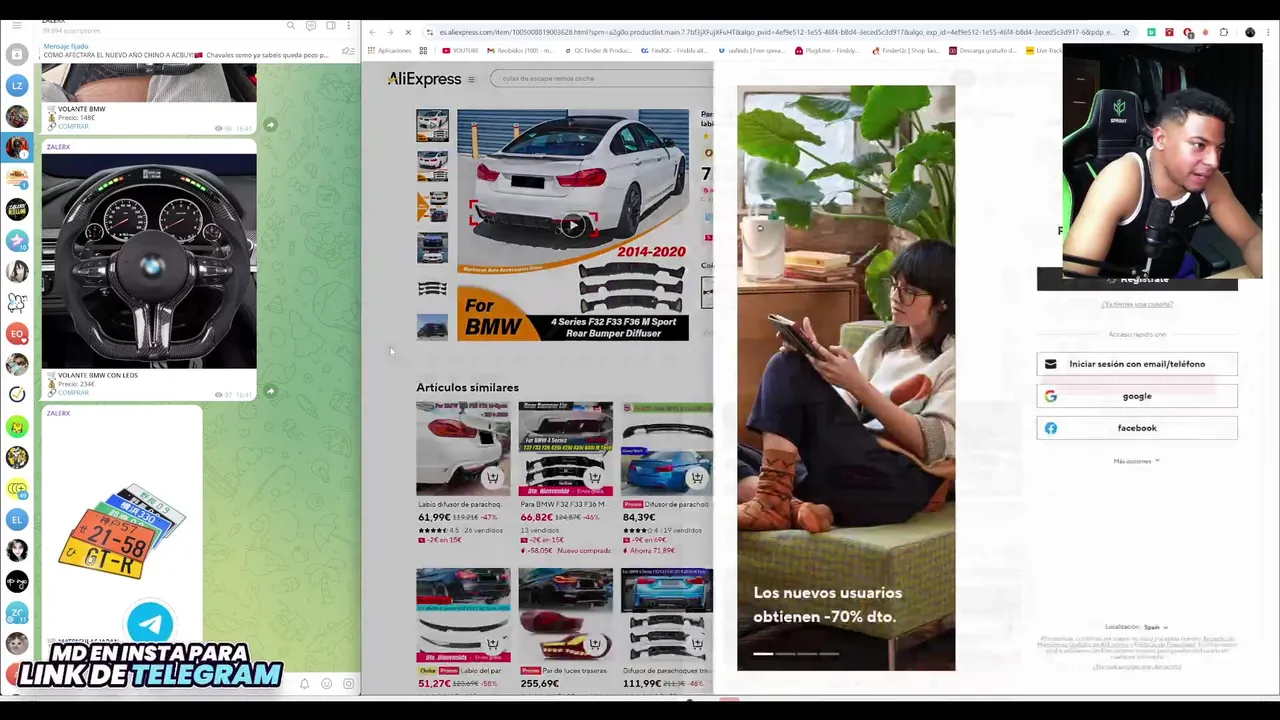
Task: Open channel discussion comments icon
Action: [311, 25]
